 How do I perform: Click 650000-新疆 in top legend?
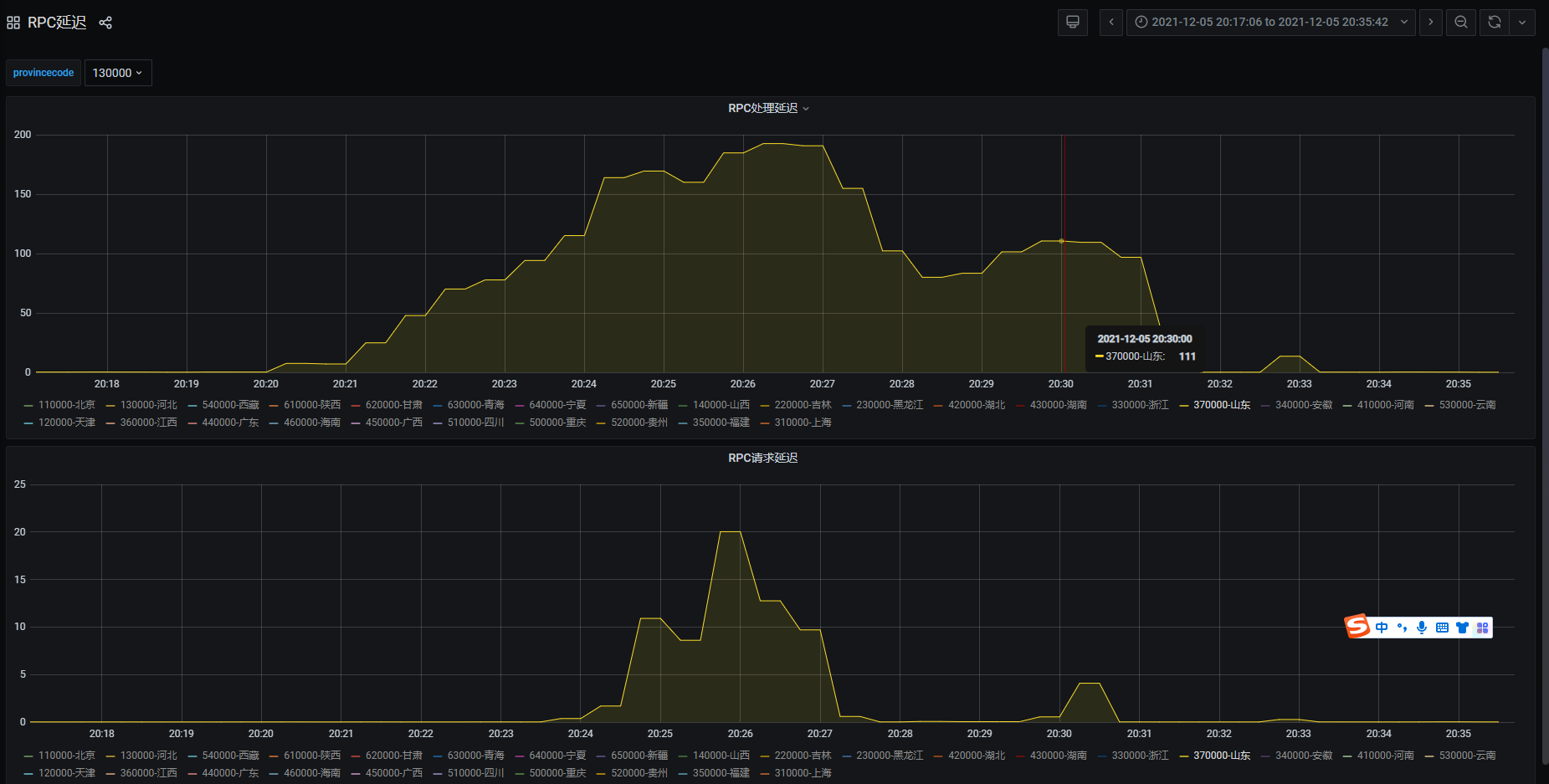639,405
